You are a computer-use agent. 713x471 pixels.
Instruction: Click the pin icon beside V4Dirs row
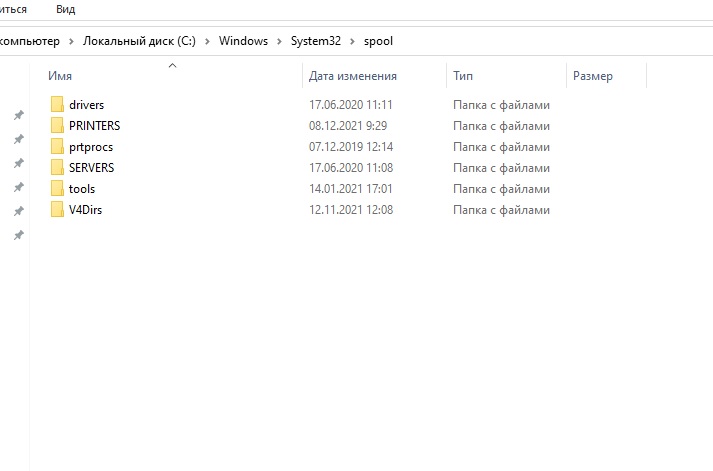click(19, 211)
